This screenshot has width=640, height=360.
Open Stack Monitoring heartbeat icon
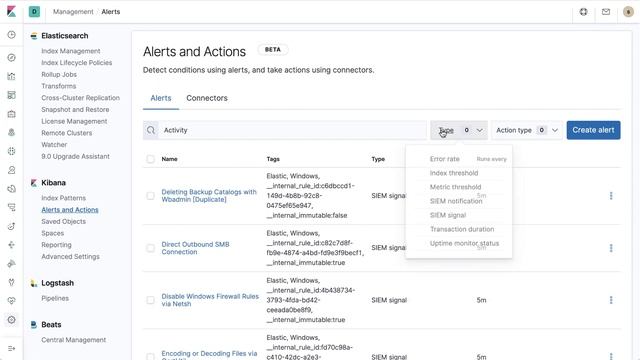click(11, 300)
